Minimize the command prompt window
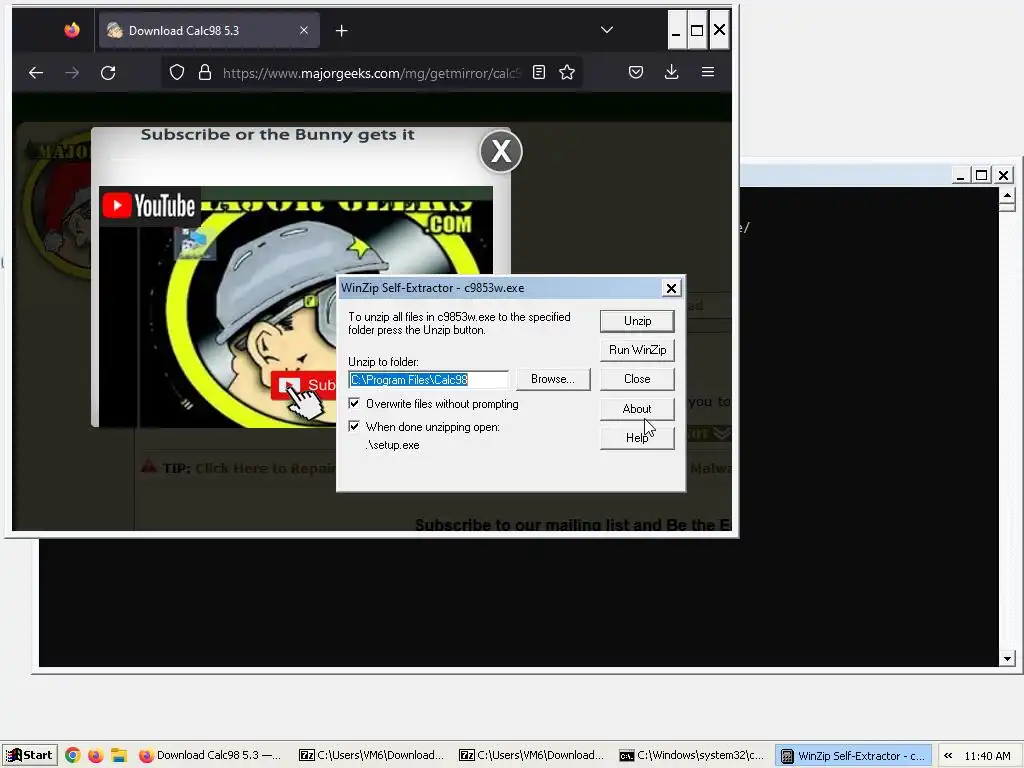The image size is (1024, 768). click(959, 175)
